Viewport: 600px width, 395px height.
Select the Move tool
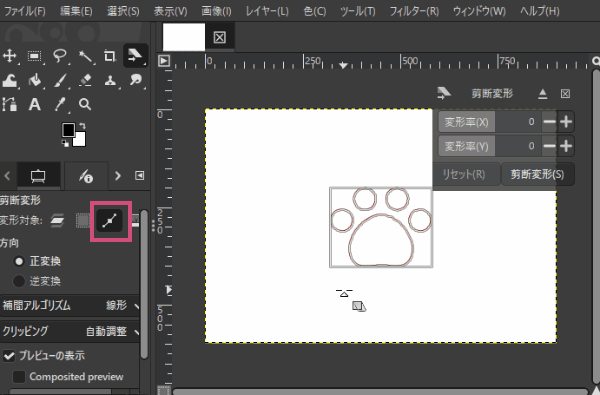(10, 56)
